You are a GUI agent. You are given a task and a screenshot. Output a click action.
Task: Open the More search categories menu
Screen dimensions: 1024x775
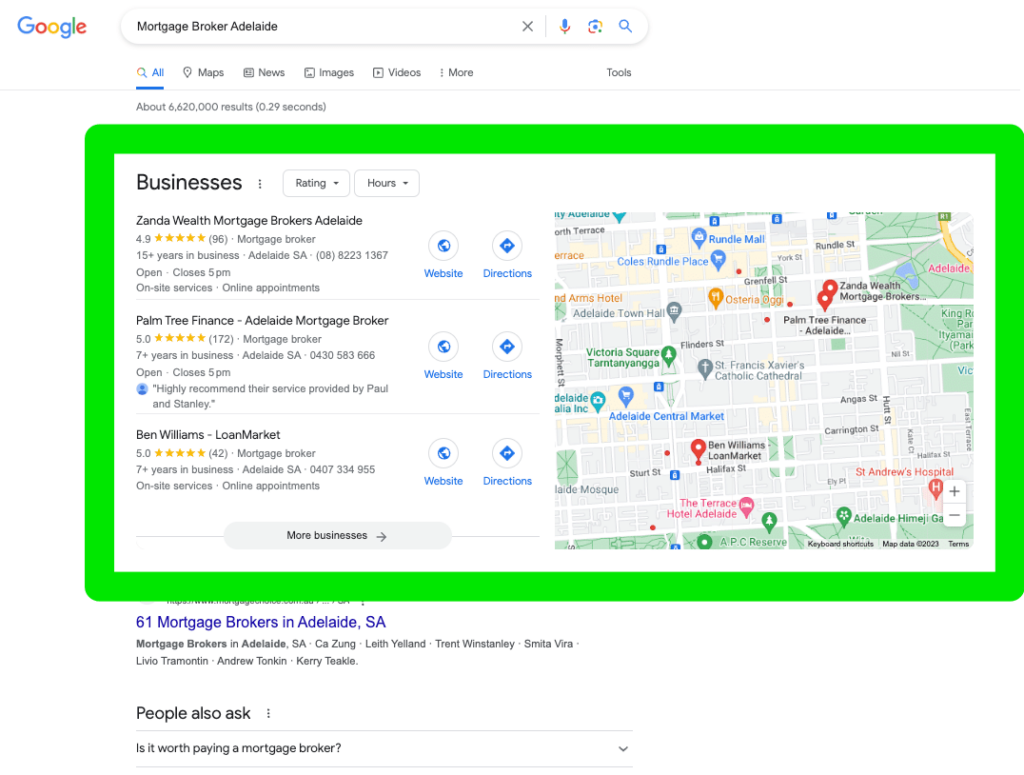456,72
